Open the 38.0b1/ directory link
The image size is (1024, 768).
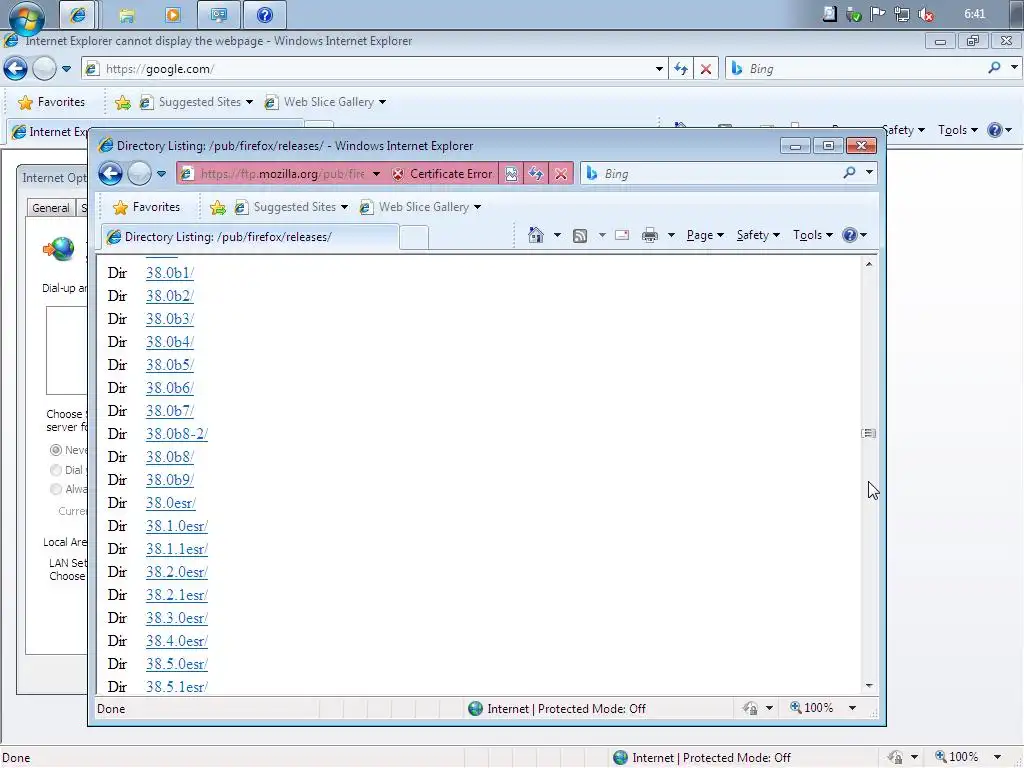point(170,273)
